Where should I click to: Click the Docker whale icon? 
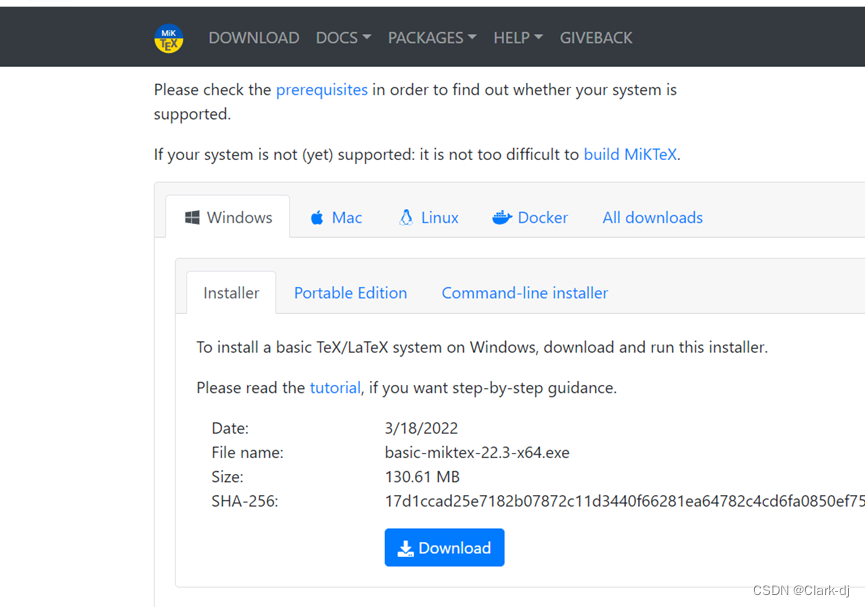(502, 217)
